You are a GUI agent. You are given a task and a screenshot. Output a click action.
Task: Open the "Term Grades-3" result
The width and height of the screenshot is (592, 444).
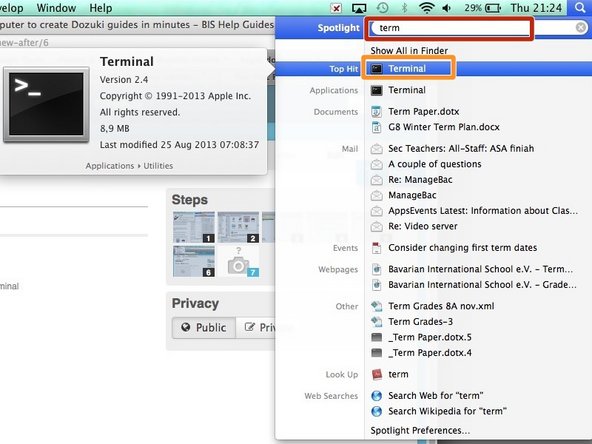412,322
